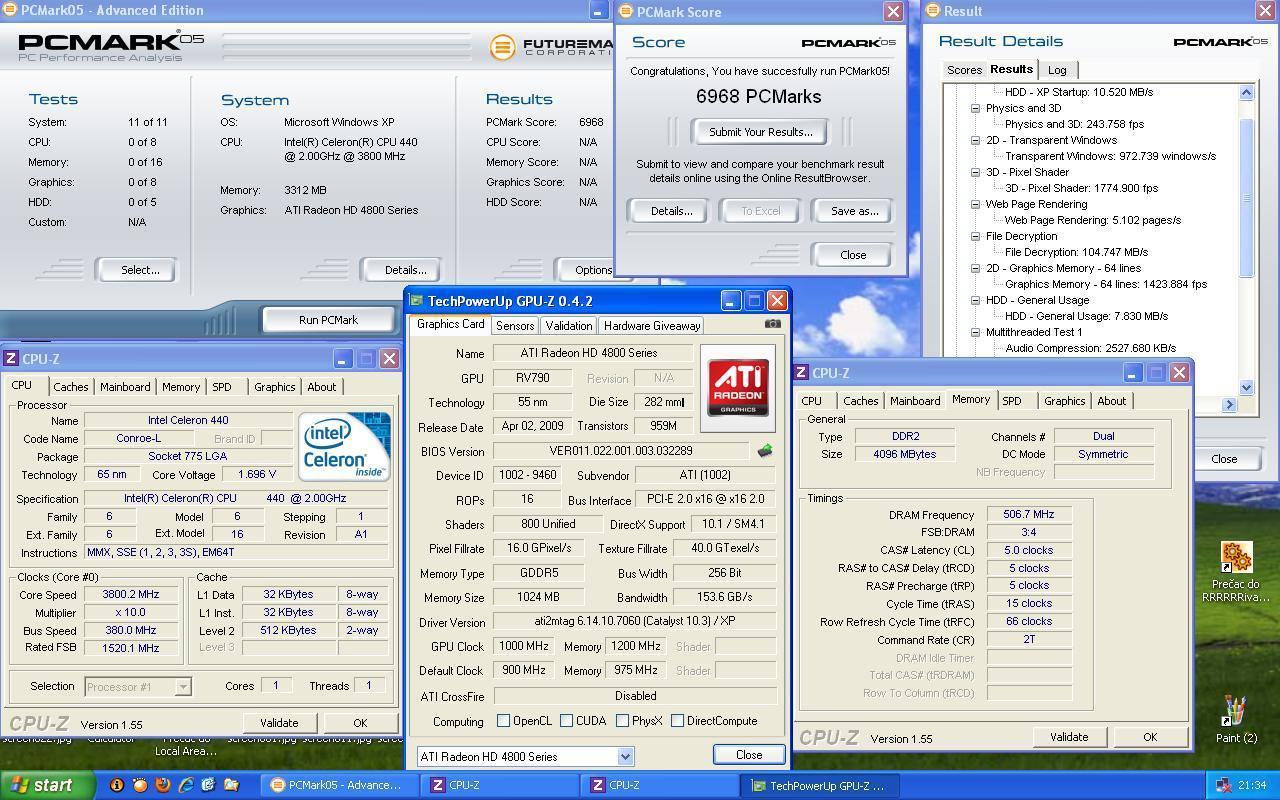
Task: Click the result tree scroll down arrow
Action: 1246,387
